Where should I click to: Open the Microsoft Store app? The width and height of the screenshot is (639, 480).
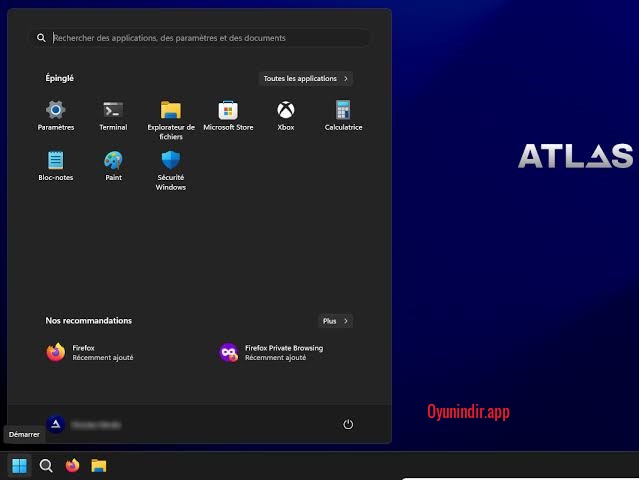228,115
